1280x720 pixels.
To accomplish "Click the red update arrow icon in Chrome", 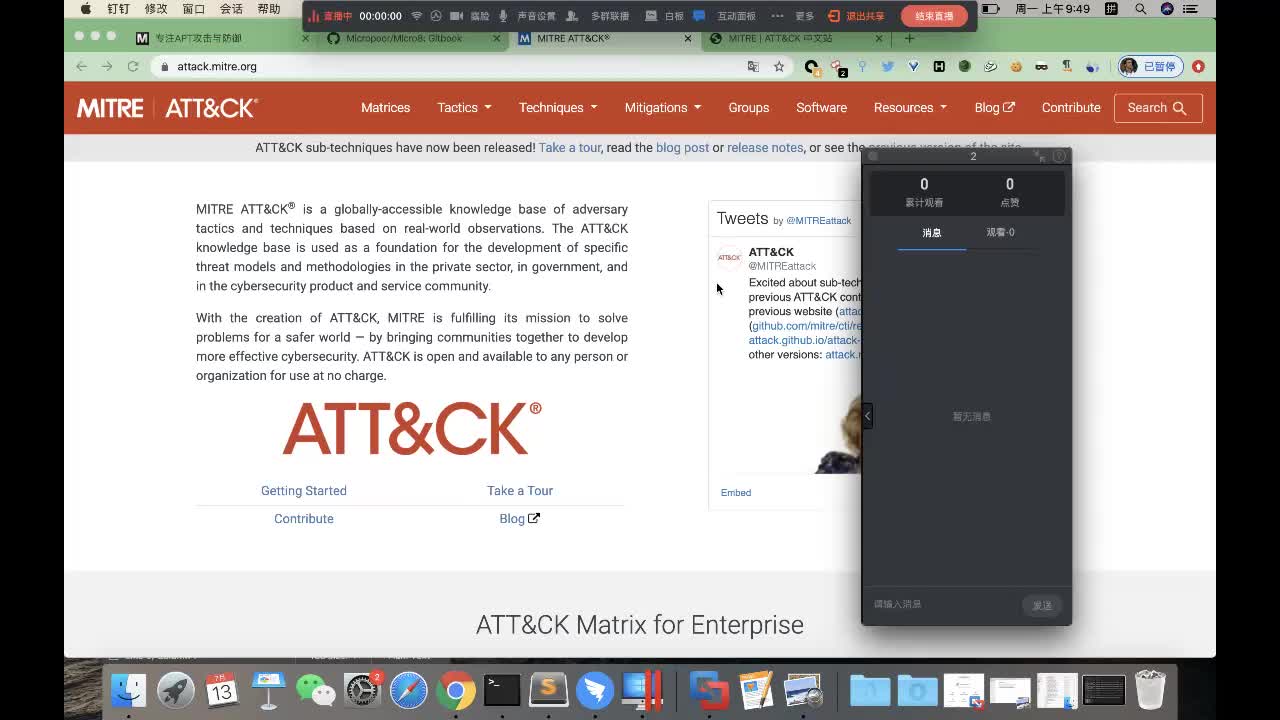I will pos(1198,66).
